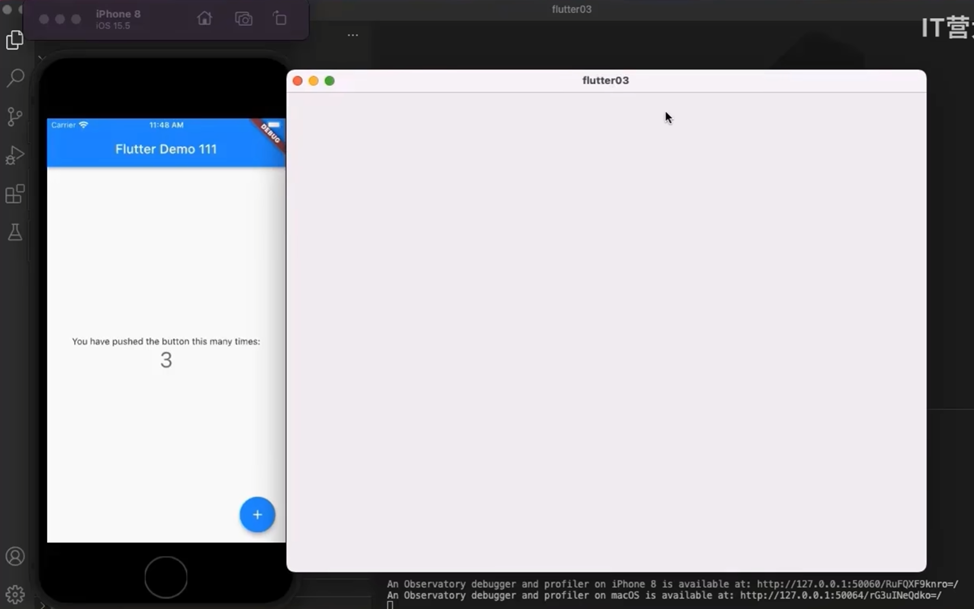Click the DEBUG banner ribbon in simulator
The height and width of the screenshot is (609, 974).
tap(268, 134)
